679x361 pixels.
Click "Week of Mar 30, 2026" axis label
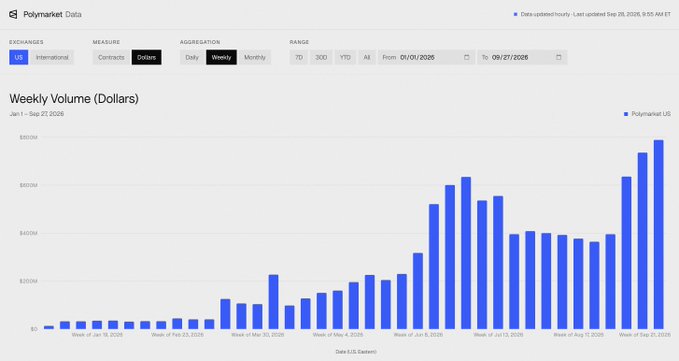[257, 335]
